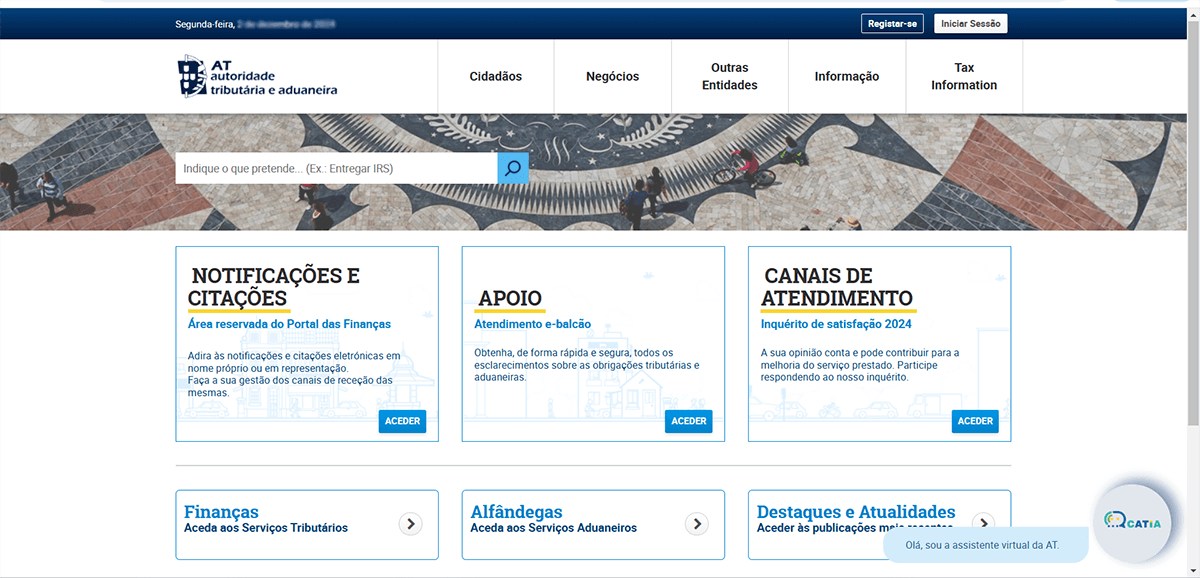Click the NOTIFICAÇÕES E CITAÇÕES title
1200x578 pixels.
[x=274, y=287]
